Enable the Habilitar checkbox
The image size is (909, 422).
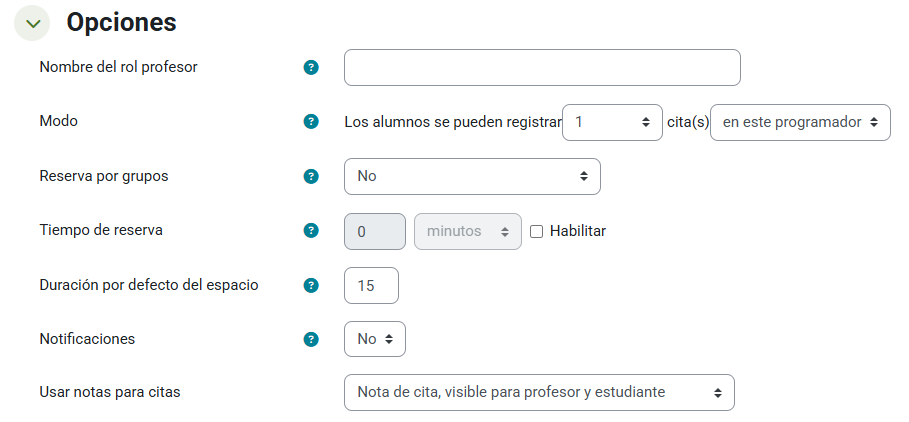[x=537, y=231]
